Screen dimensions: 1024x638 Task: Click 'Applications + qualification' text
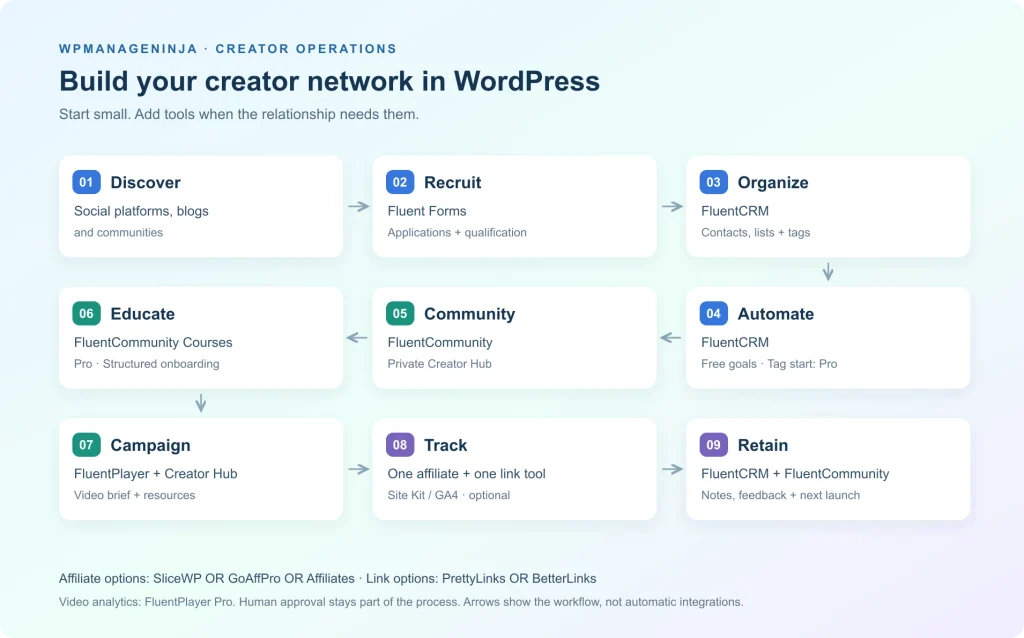456,232
